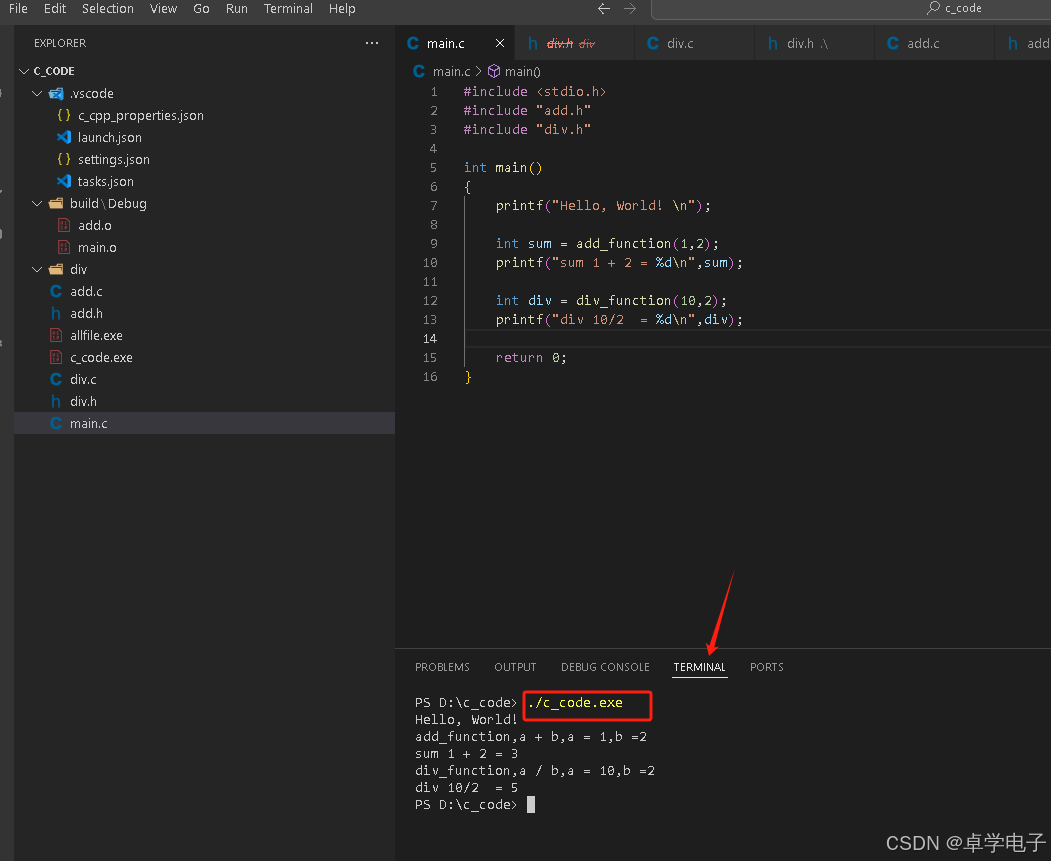Click the binary icon of allfile.exe
1051x861 pixels.
coord(56,336)
